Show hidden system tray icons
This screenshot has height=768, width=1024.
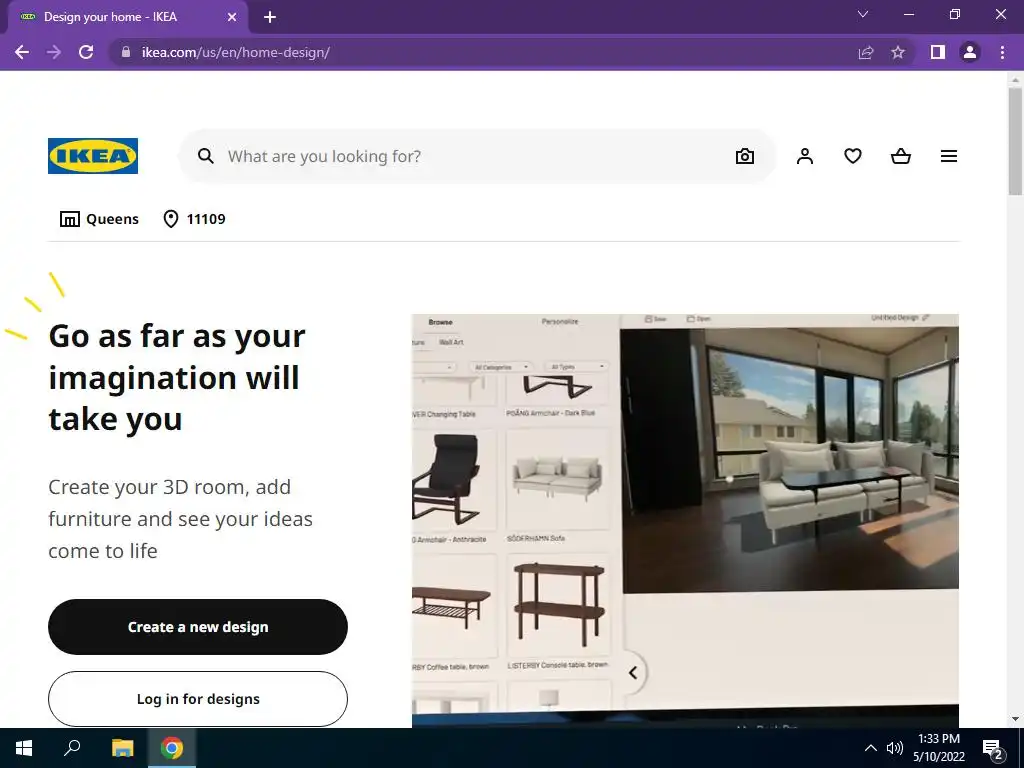tap(871, 748)
